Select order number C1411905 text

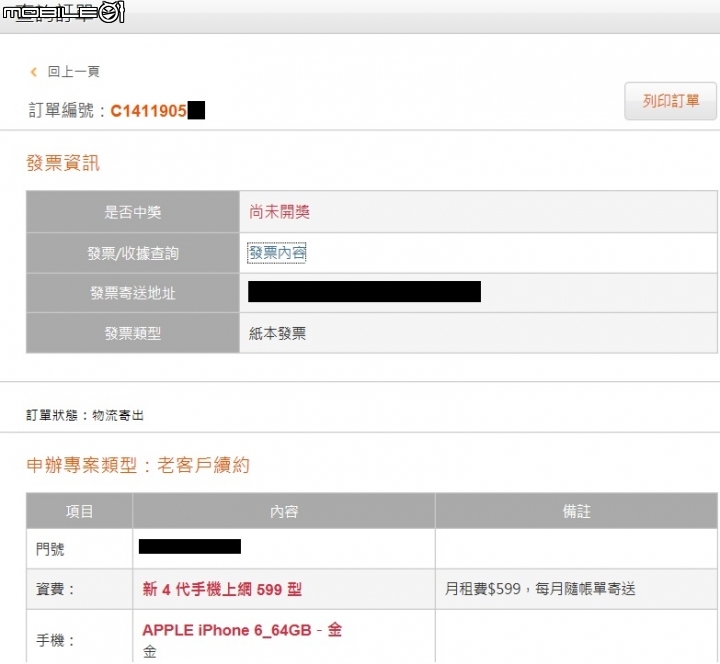[148, 111]
